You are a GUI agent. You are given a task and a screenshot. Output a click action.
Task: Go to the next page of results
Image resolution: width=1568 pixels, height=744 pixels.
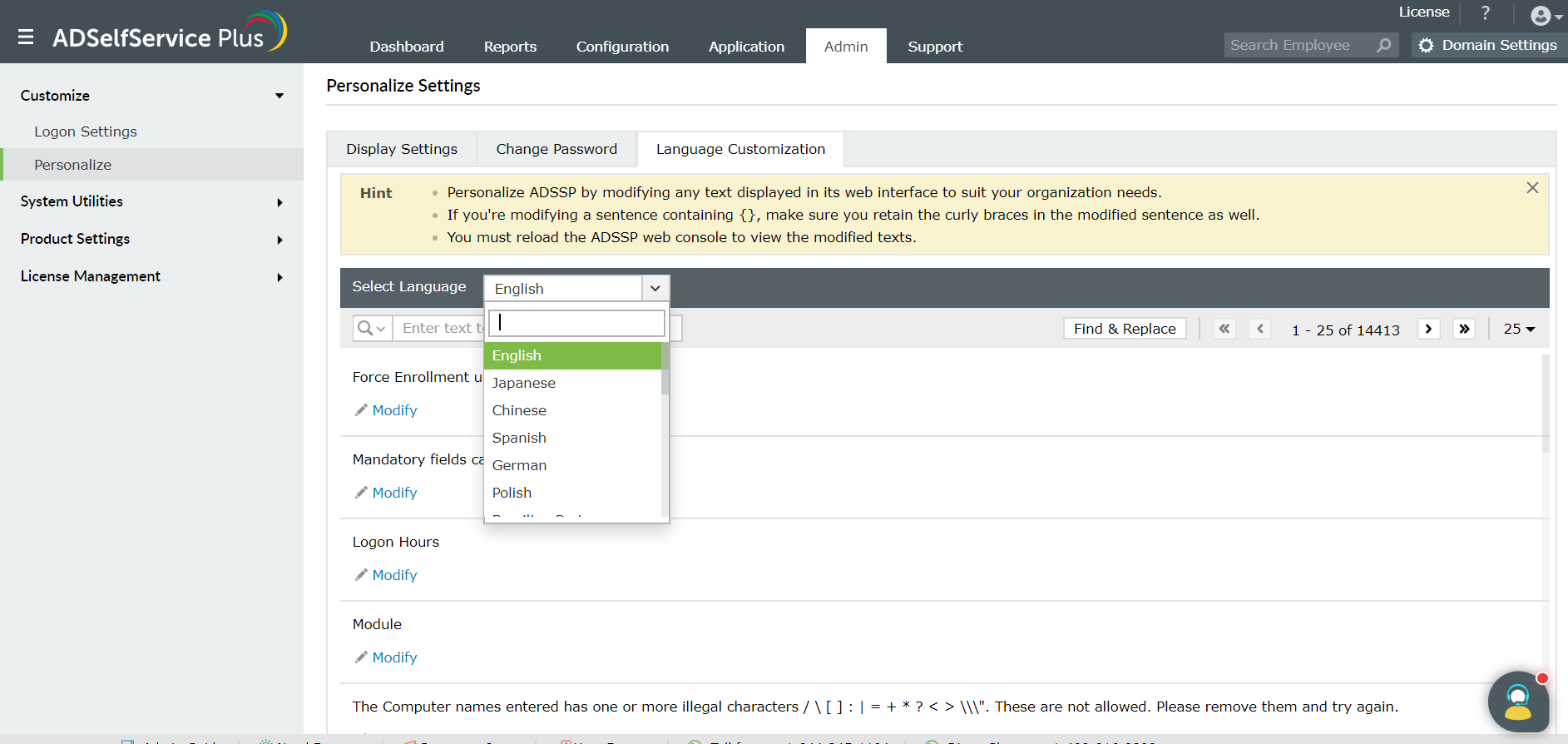click(1429, 329)
